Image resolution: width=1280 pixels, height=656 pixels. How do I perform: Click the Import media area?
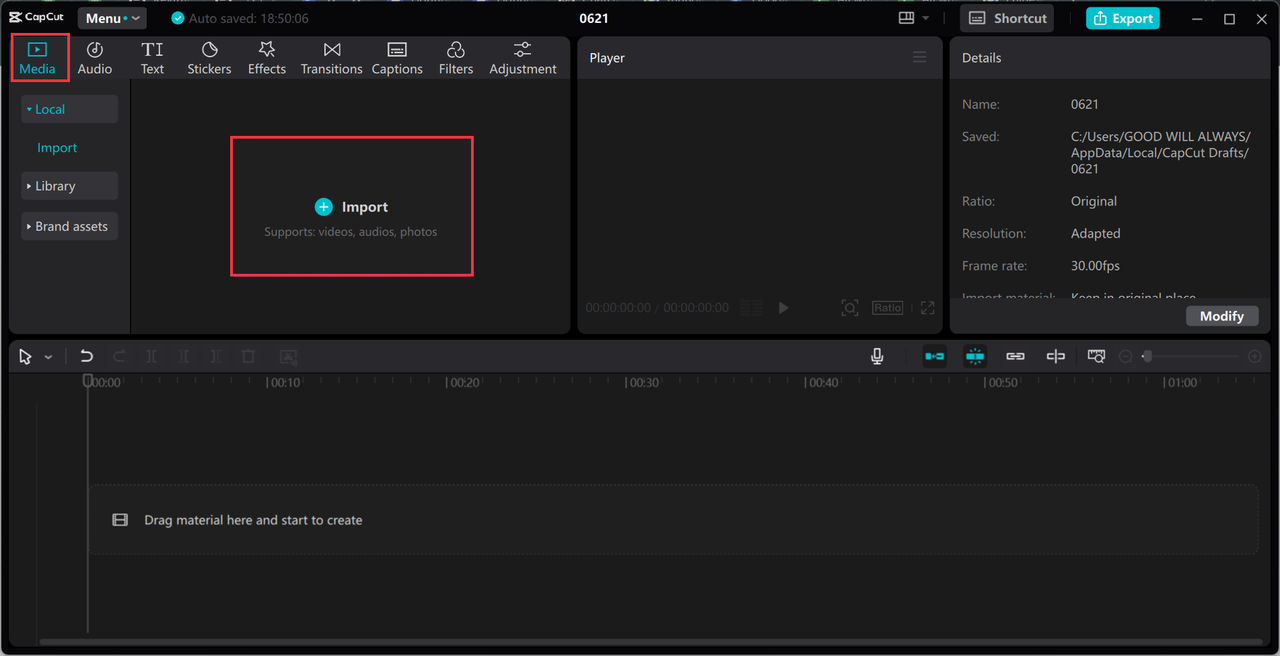pyautogui.click(x=352, y=207)
